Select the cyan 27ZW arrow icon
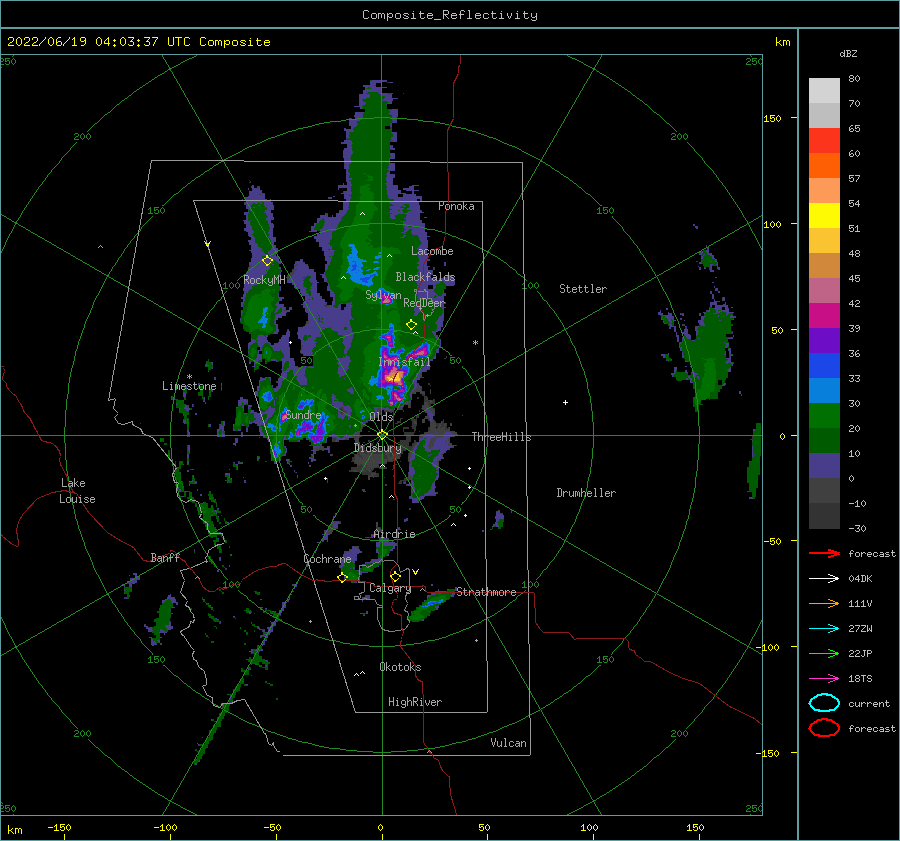900x841 pixels. [x=824, y=629]
